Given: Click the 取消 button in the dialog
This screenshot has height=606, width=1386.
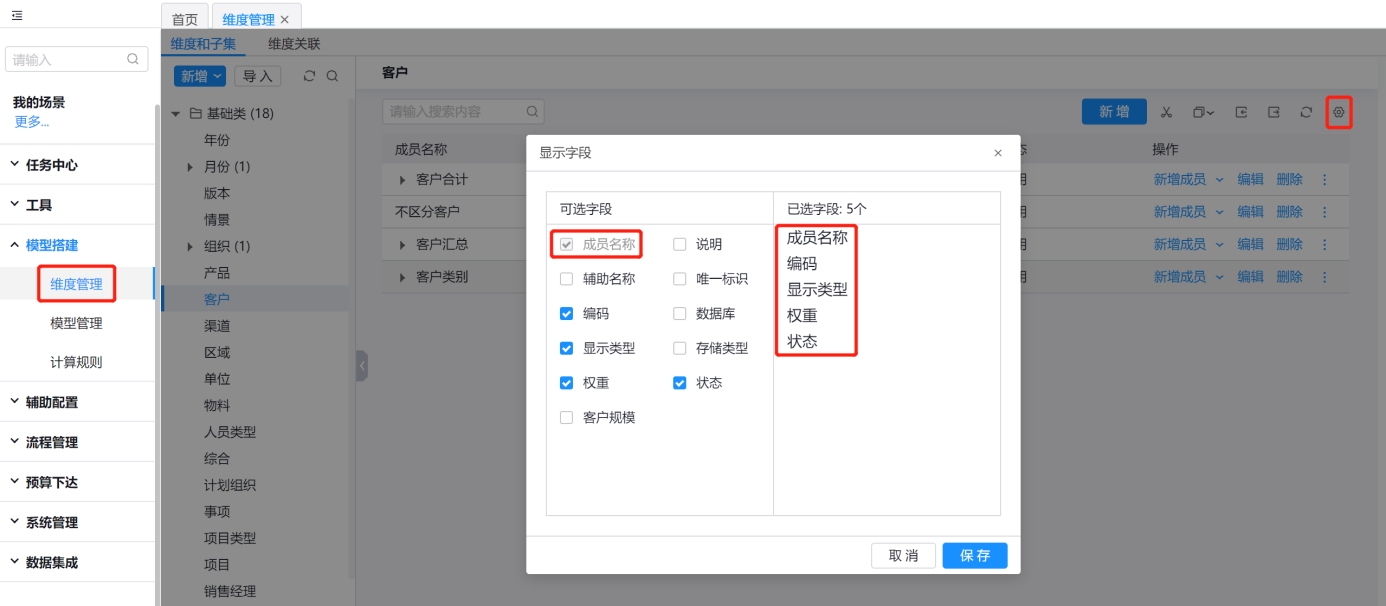Looking at the screenshot, I should pos(903,556).
